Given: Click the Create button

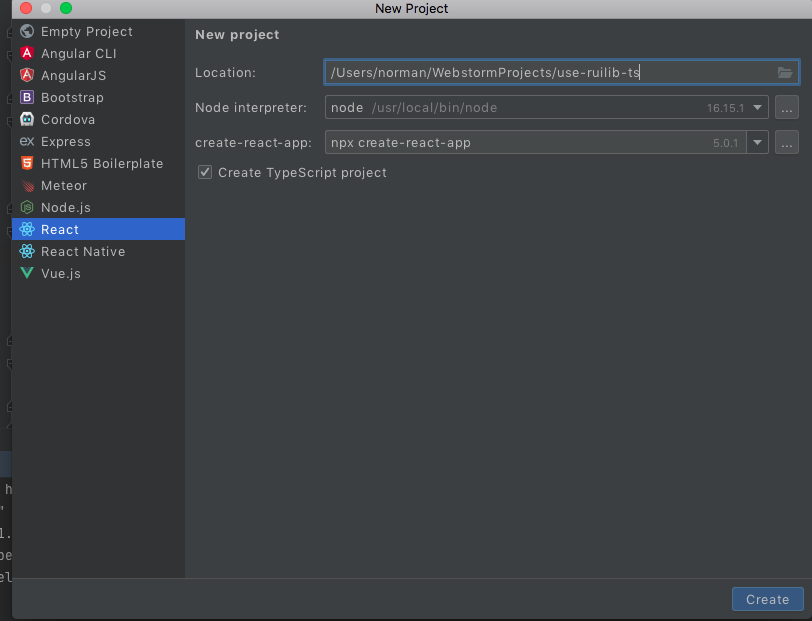Looking at the screenshot, I should point(767,599).
